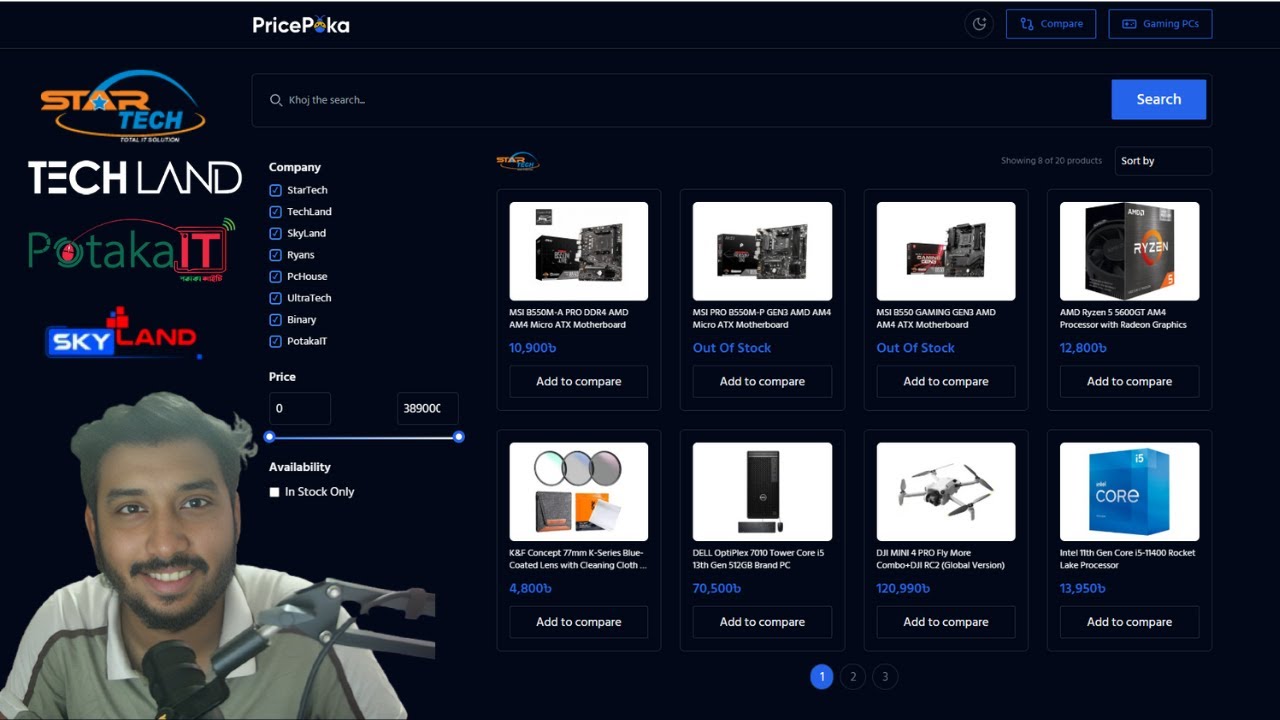Image resolution: width=1280 pixels, height=720 pixels.
Task: Add K&F Concept lens to compare
Action: point(578,622)
